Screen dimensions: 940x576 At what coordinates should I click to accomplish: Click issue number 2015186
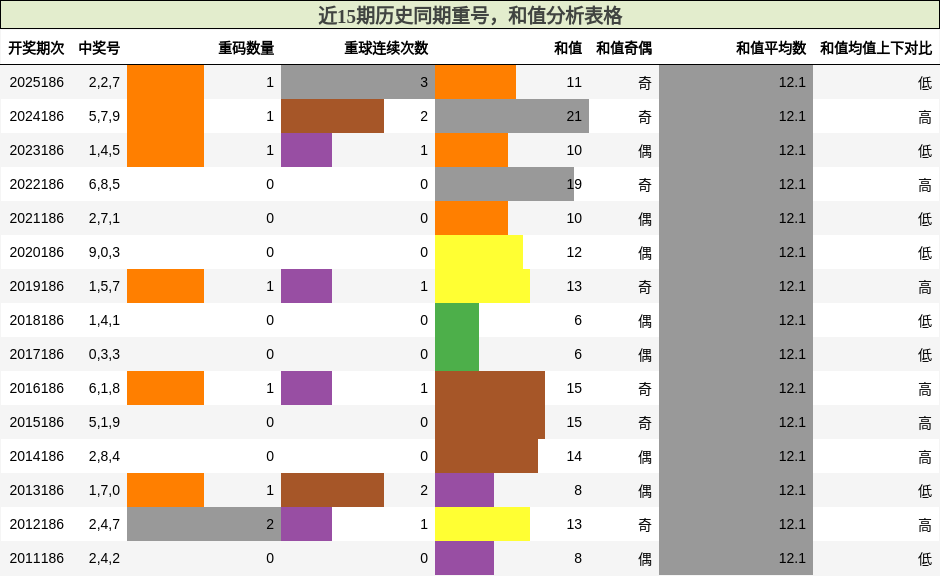[x=37, y=422]
